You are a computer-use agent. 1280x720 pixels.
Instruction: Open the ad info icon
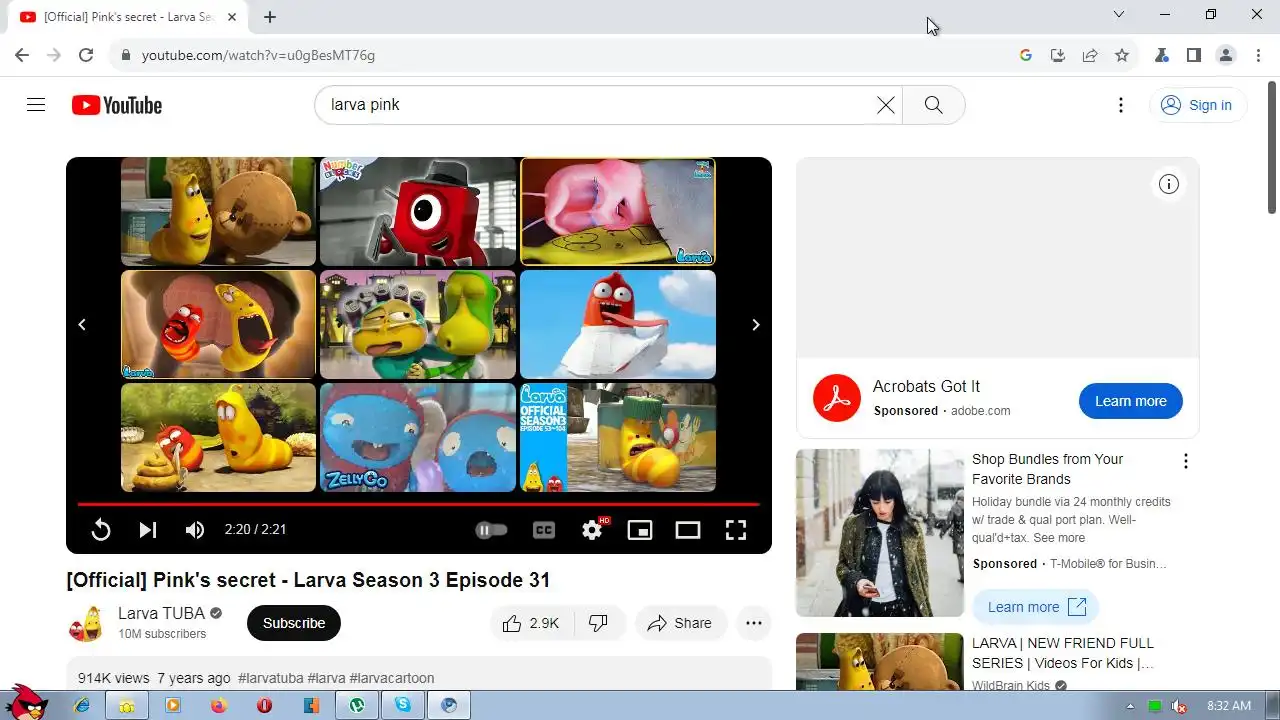click(1169, 184)
